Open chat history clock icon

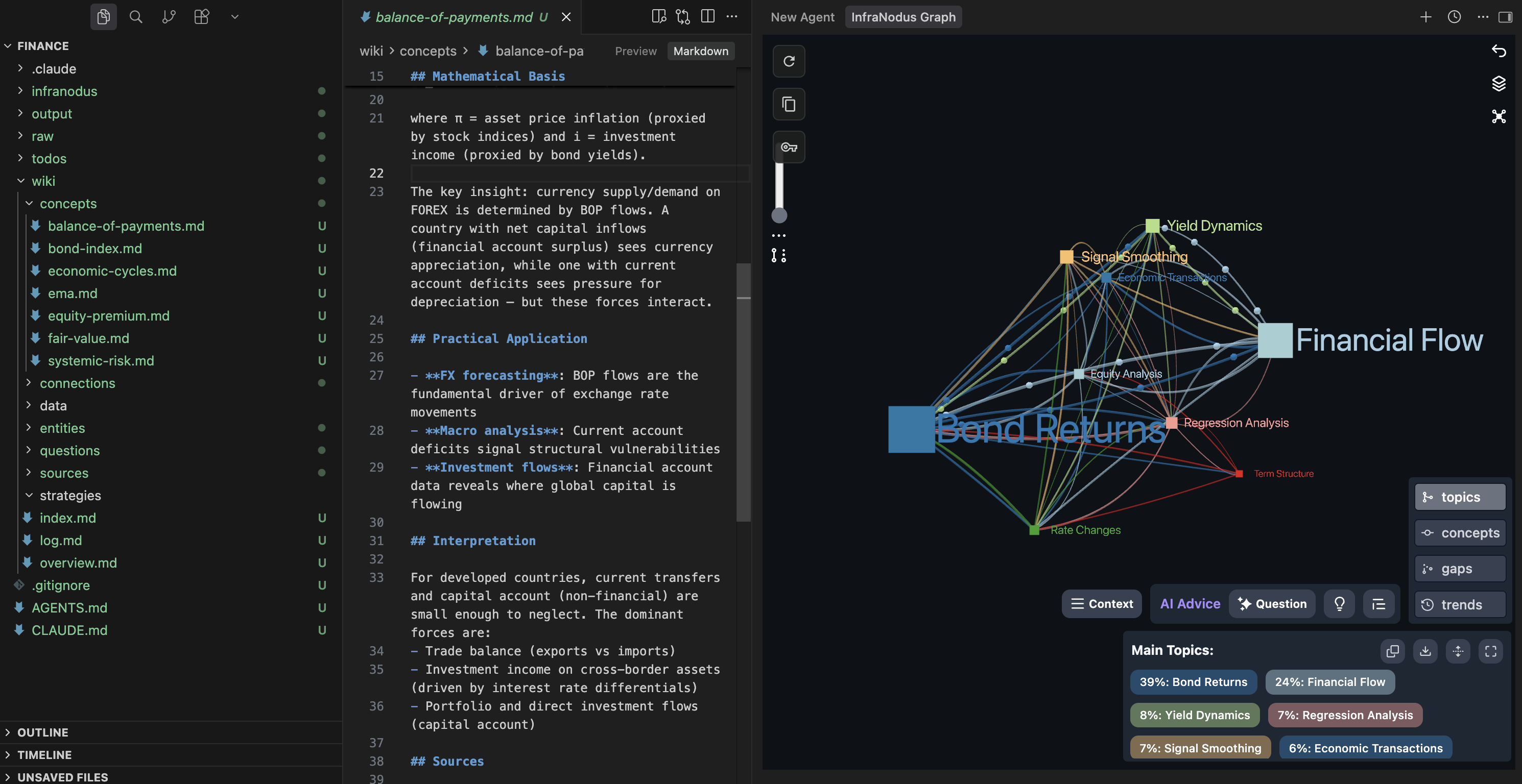(x=1454, y=17)
